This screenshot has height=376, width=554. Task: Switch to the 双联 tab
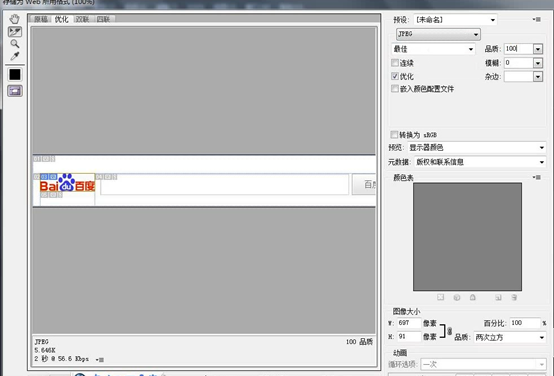pos(82,19)
